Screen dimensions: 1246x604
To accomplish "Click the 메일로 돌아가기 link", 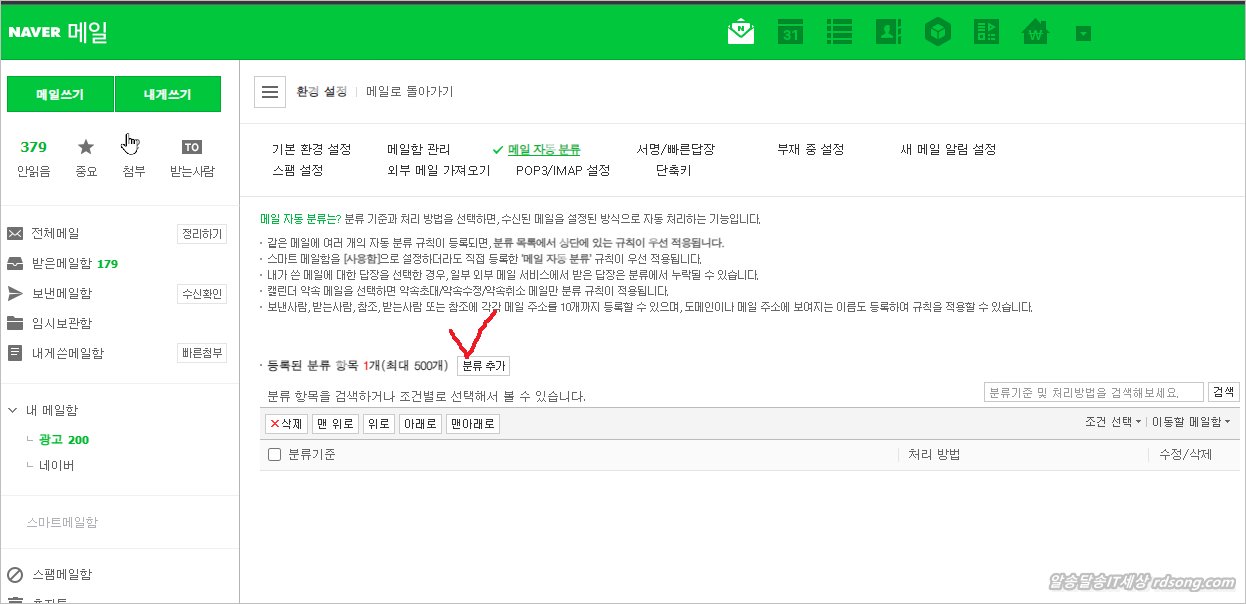I will coord(409,92).
